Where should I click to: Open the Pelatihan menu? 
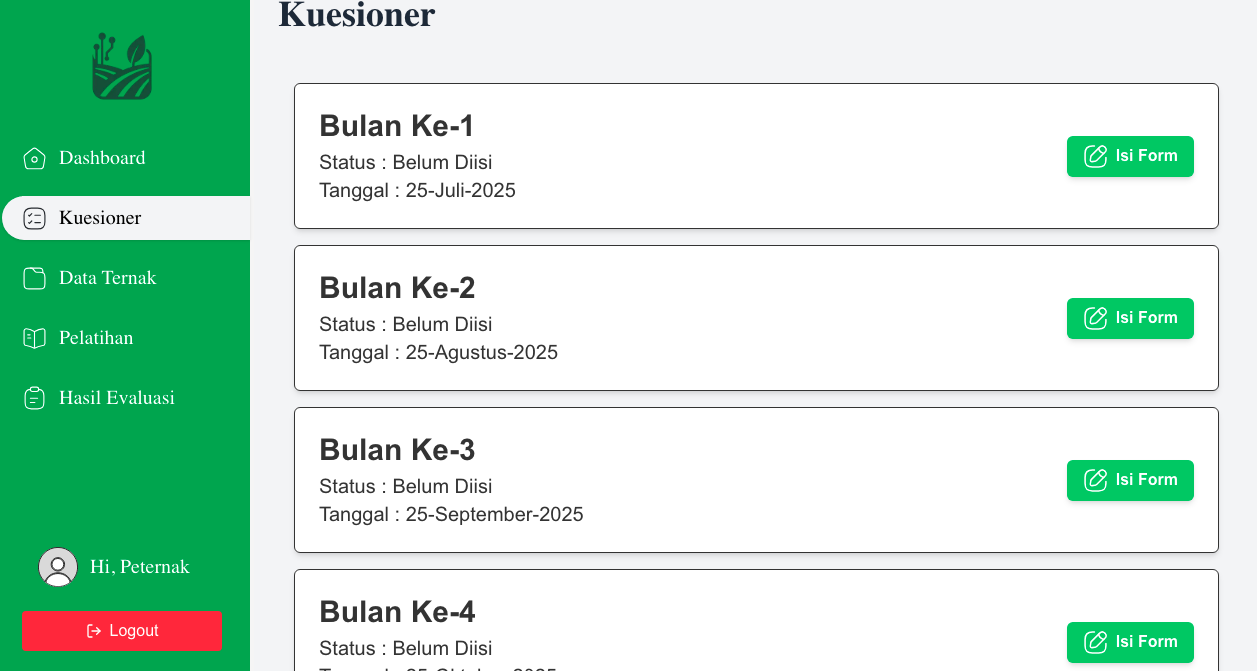(x=96, y=338)
